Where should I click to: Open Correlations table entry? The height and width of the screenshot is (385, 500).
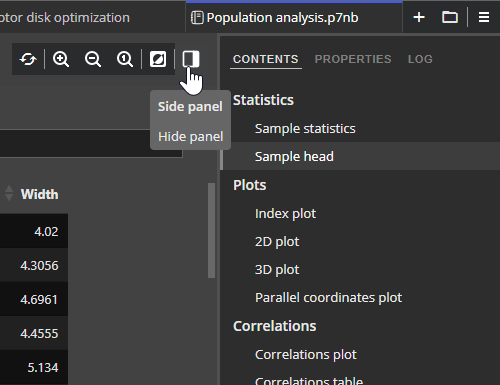309,380
